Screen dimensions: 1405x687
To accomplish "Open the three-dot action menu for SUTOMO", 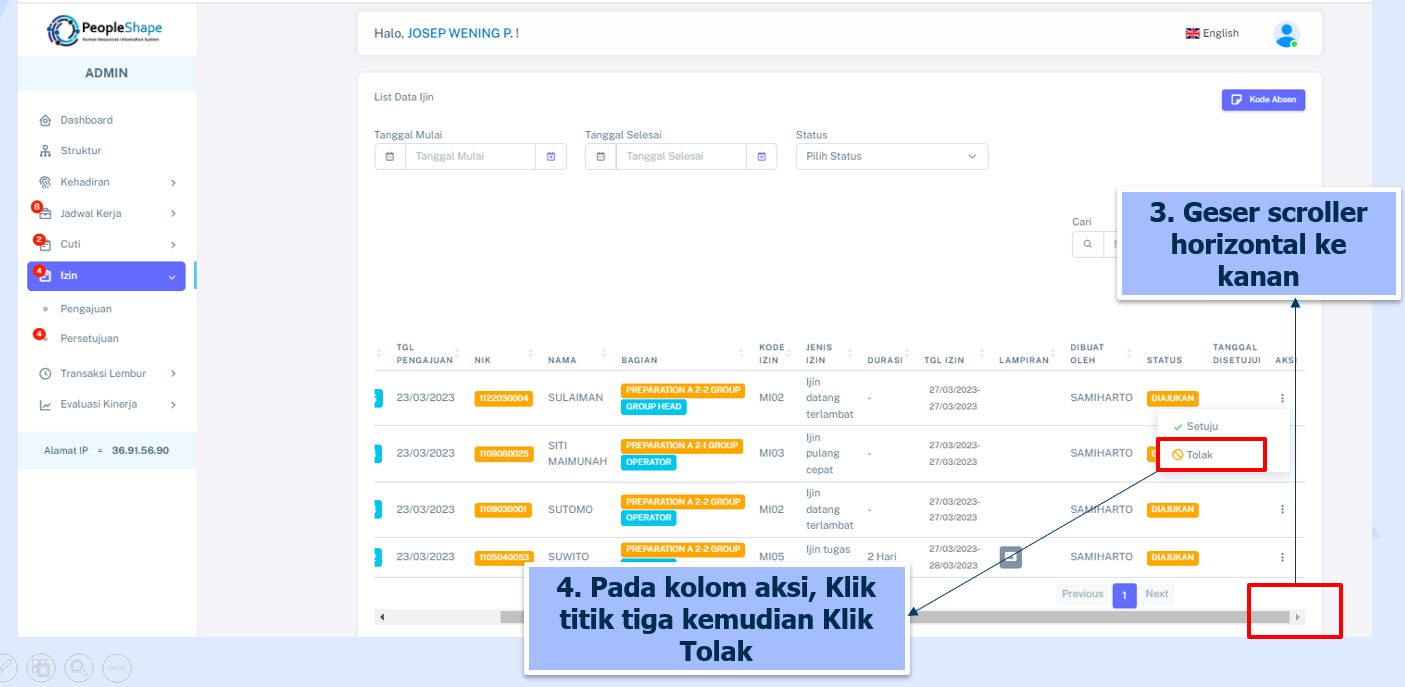I will [1282, 509].
